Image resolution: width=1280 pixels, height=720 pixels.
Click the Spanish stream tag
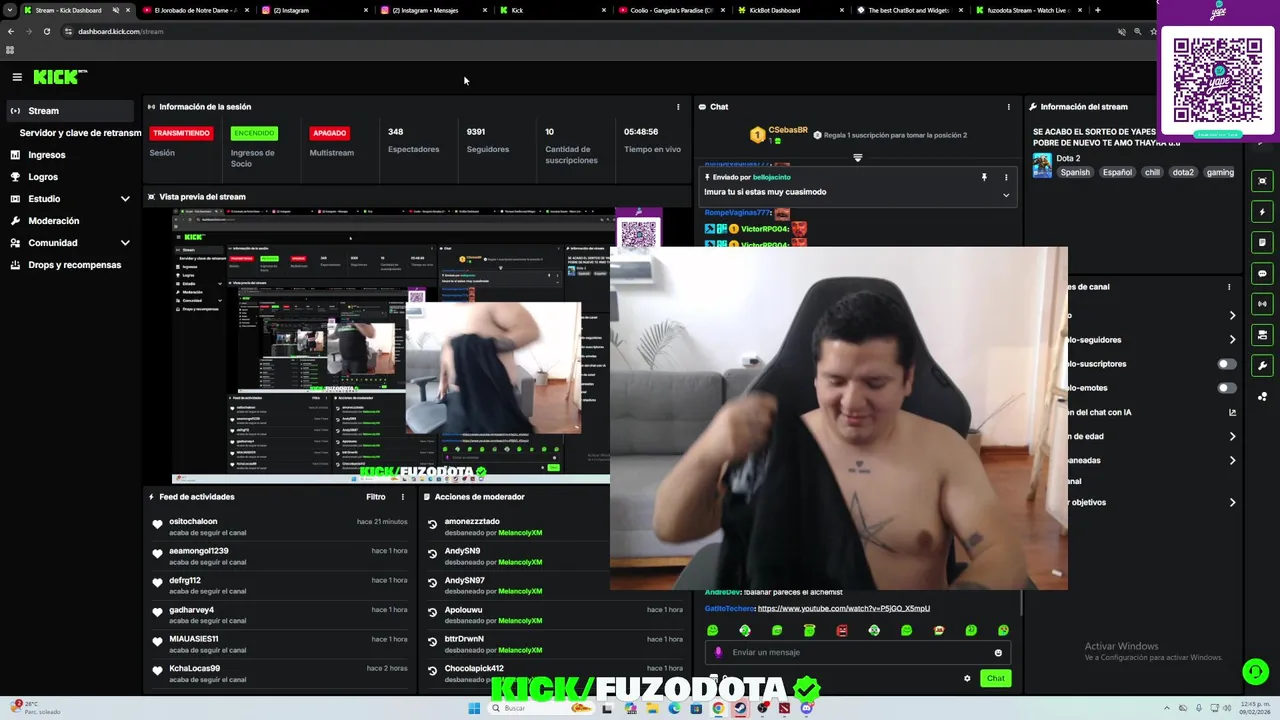click(1075, 172)
